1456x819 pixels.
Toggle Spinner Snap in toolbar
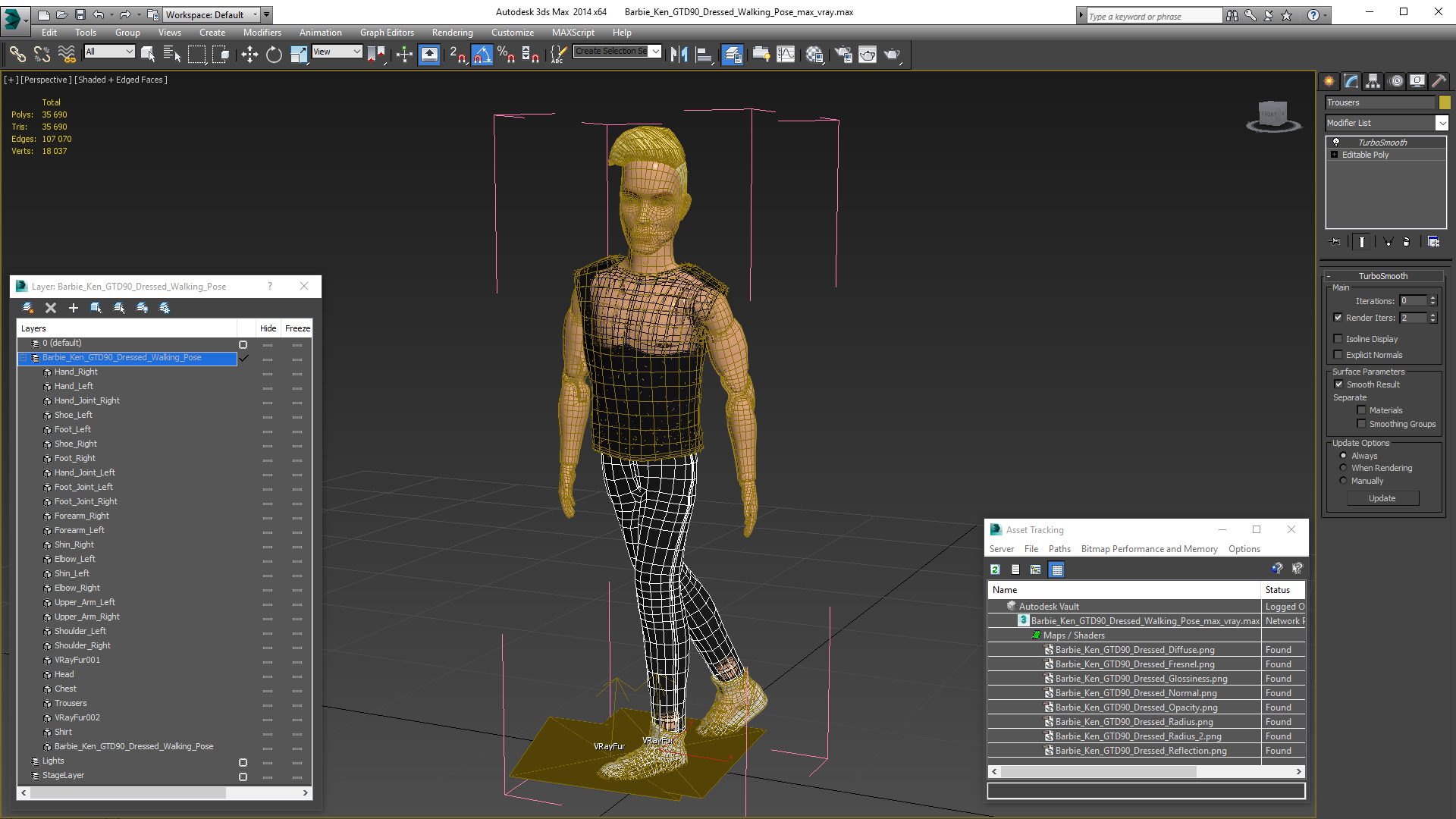[x=531, y=54]
